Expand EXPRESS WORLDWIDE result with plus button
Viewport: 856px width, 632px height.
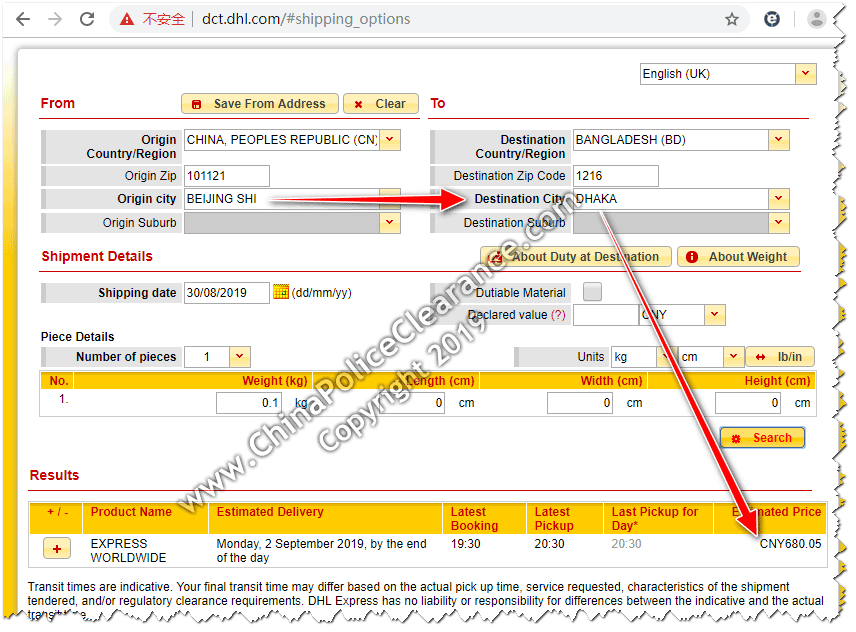click(57, 548)
